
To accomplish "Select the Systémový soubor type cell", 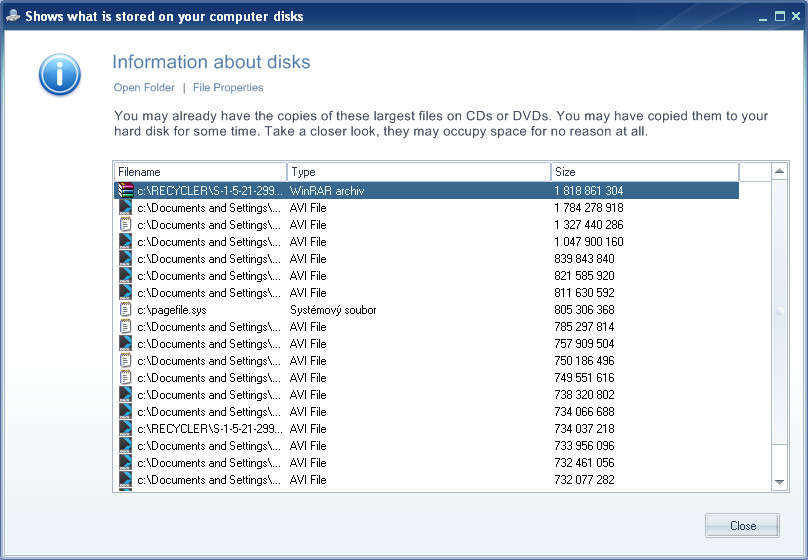I will pyautogui.click(x=333, y=310).
